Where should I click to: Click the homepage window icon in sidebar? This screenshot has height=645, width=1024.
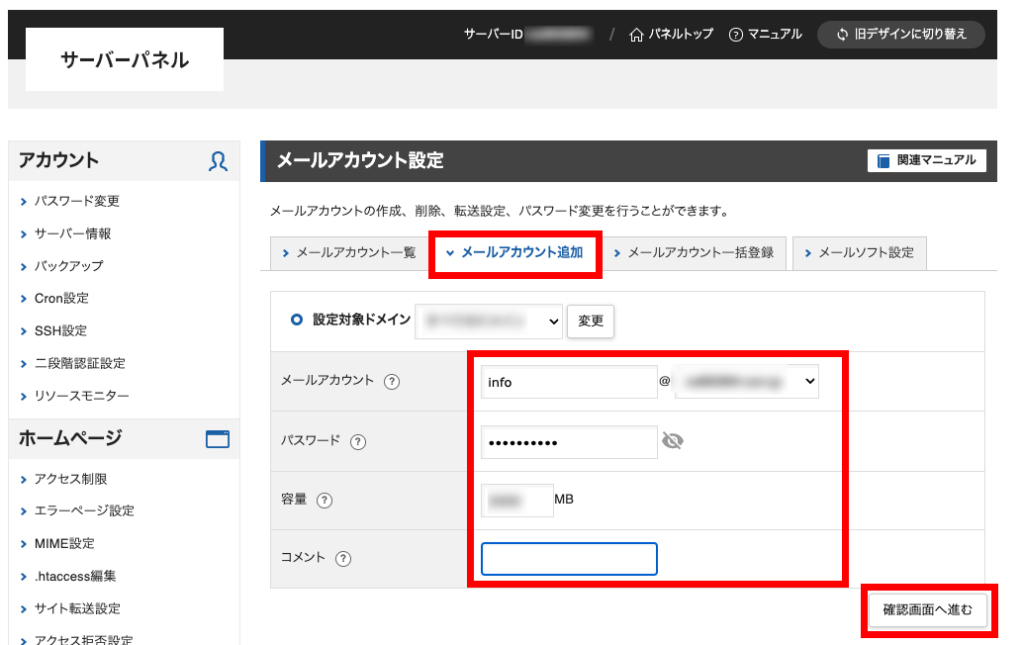(217, 439)
